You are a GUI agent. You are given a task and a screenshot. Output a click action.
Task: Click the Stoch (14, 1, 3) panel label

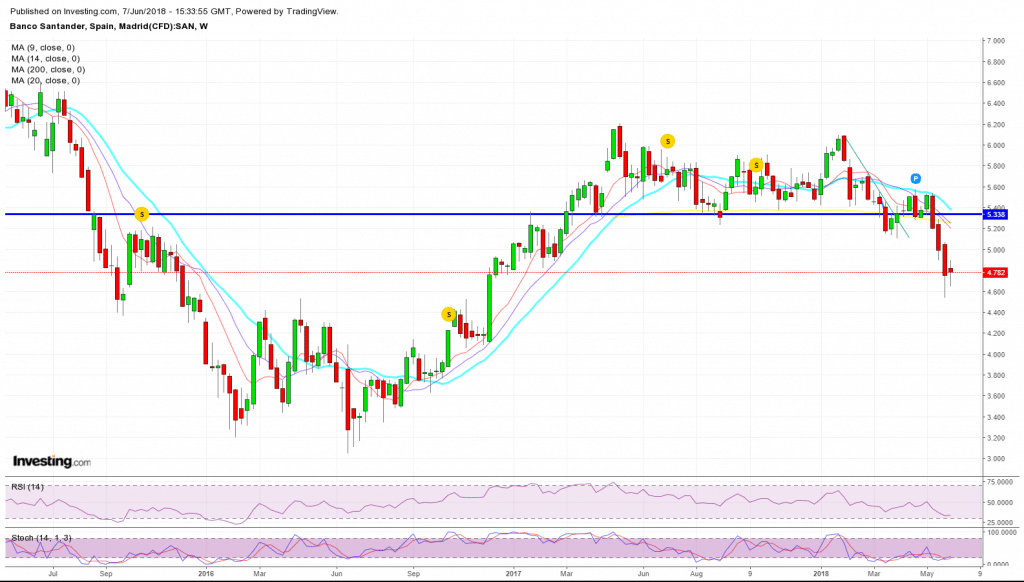click(x=42, y=538)
